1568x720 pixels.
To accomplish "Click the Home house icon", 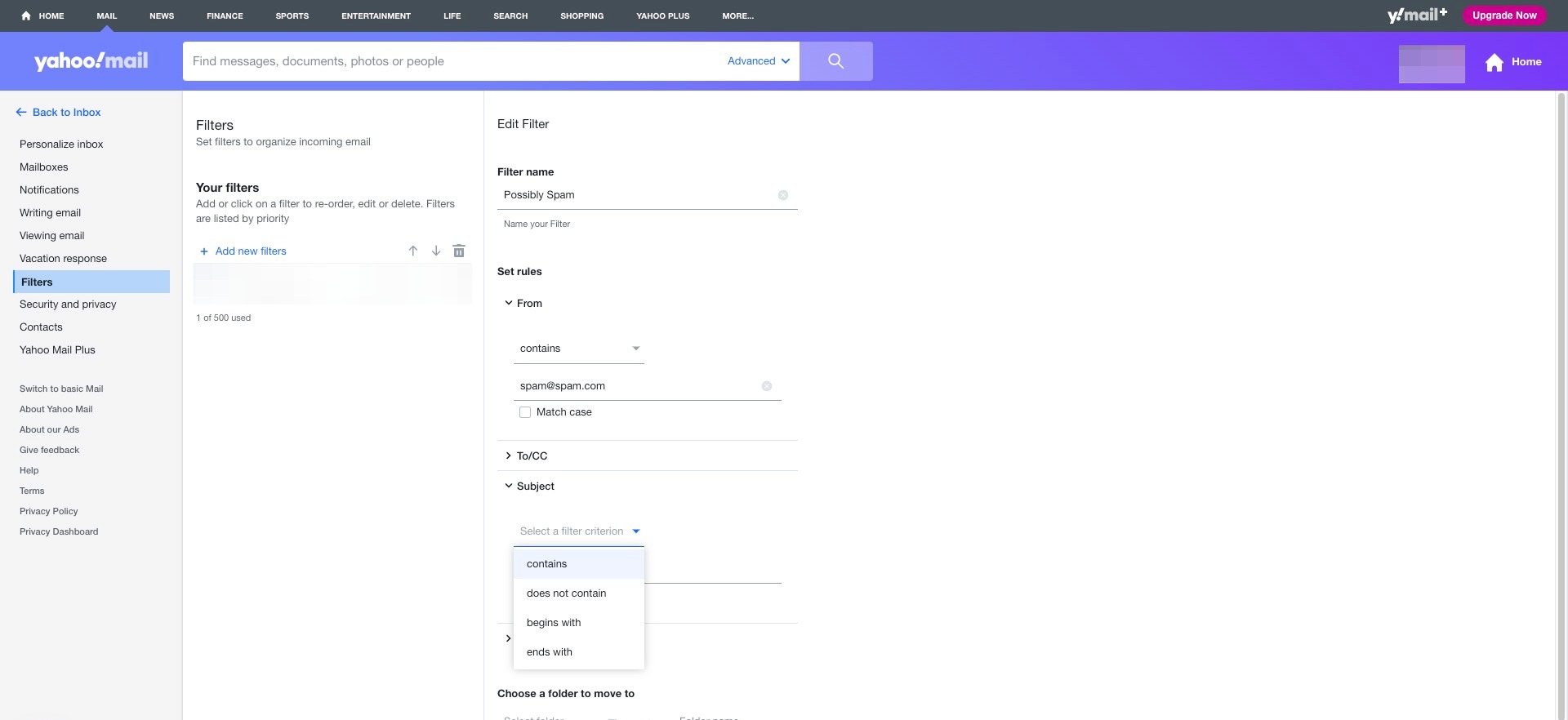I will pyautogui.click(x=1494, y=62).
